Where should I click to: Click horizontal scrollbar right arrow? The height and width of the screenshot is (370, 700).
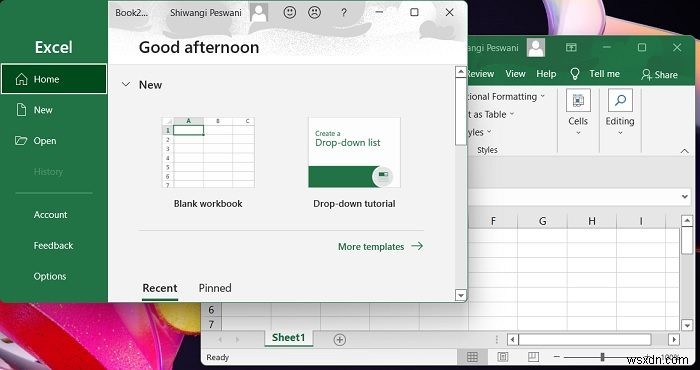click(674, 340)
